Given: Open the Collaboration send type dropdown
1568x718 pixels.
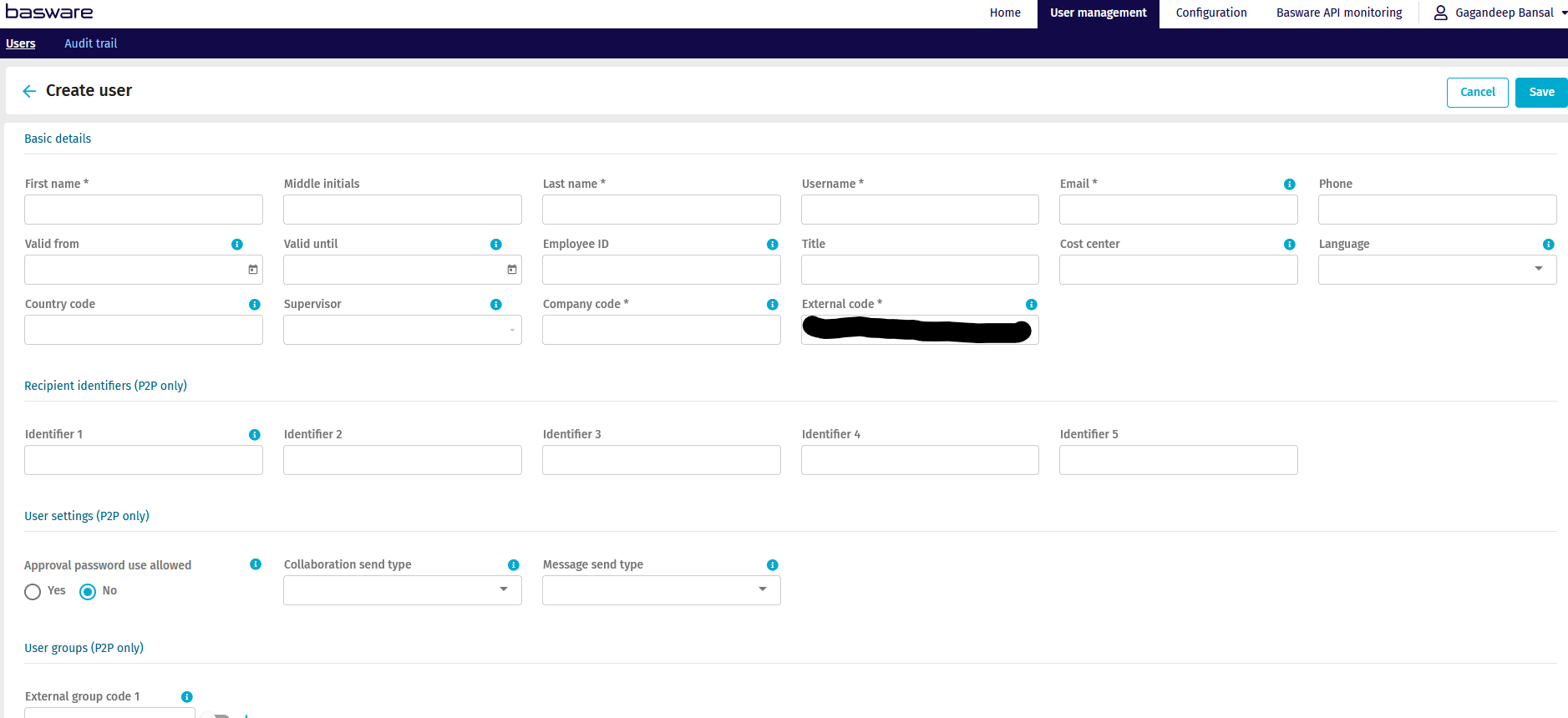Looking at the screenshot, I should coord(503,589).
